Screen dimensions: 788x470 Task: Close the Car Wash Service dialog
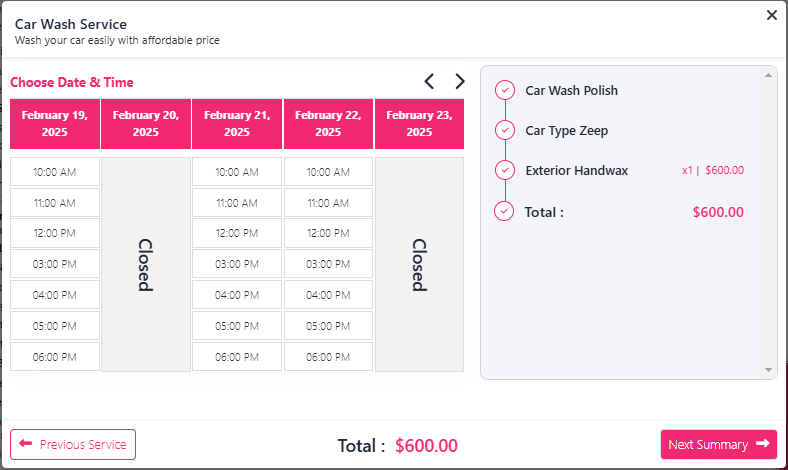772,15
